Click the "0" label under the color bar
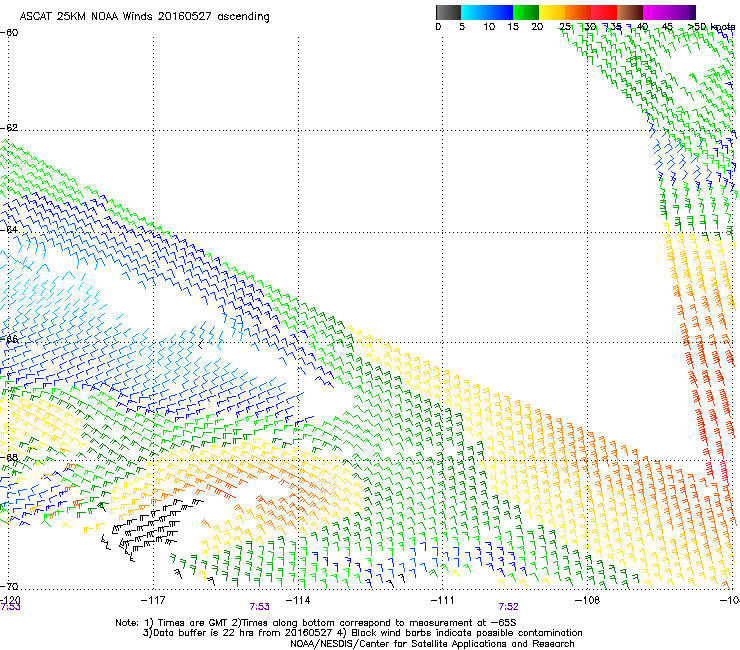Viewport: 740px width, 650px height. [438, 27]
